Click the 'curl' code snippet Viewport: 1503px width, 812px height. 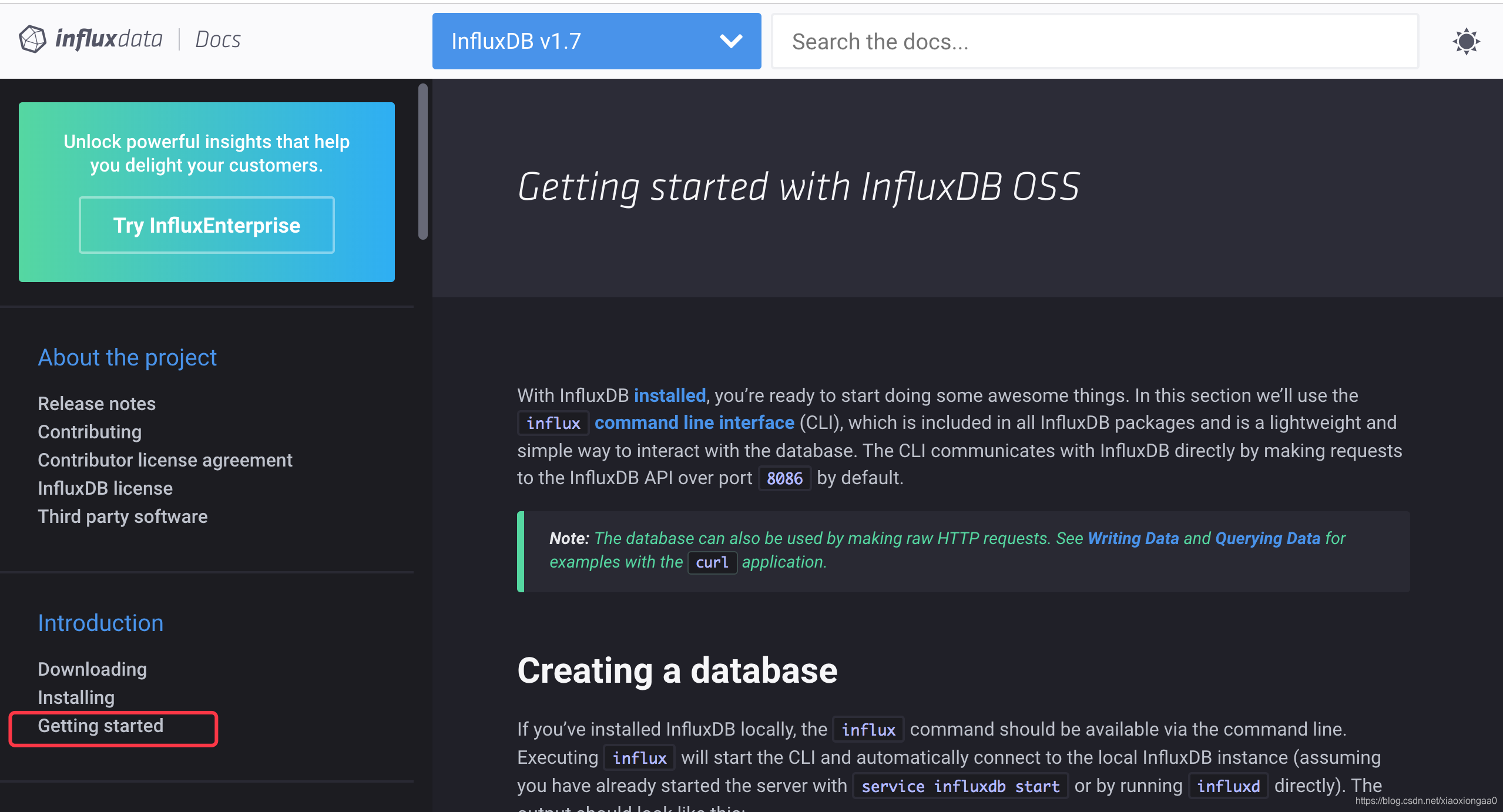tap(712, 562)
